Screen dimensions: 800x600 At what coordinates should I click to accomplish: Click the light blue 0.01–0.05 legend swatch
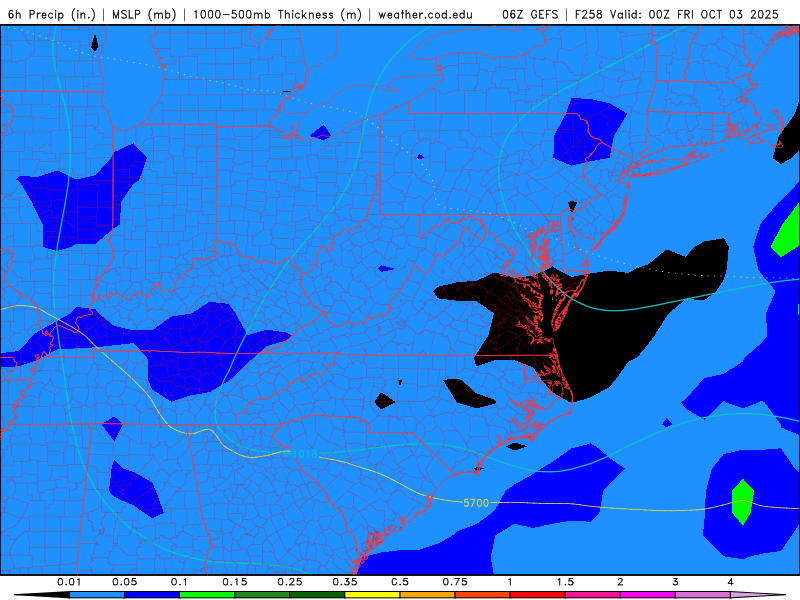97,595
